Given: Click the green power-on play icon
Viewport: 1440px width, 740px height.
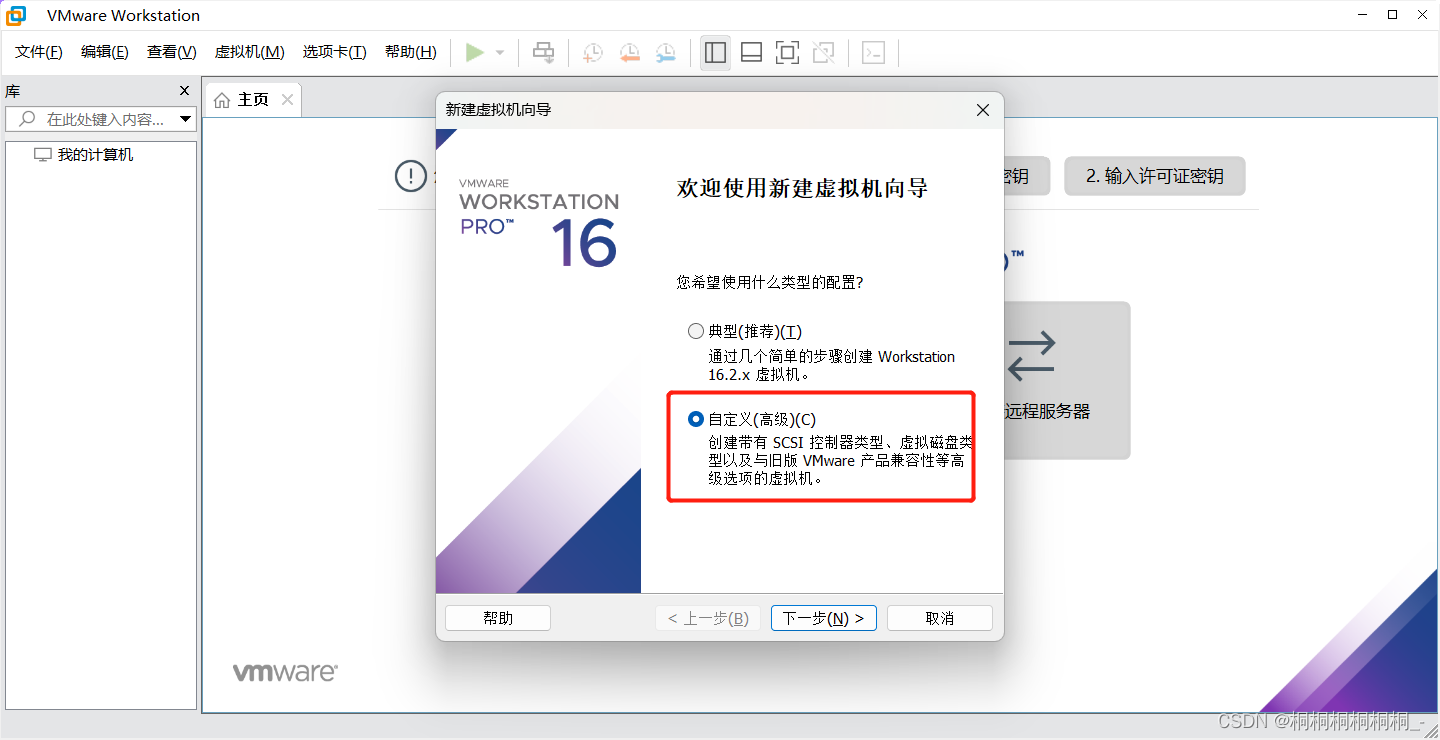Looking at the screenshot, I should 475,52.
